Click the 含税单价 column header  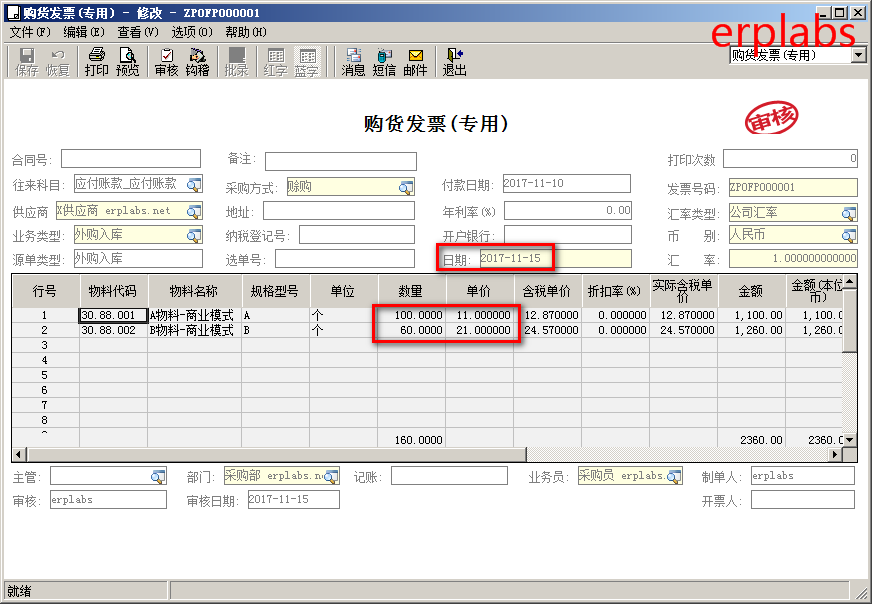[x=548, y=291]
